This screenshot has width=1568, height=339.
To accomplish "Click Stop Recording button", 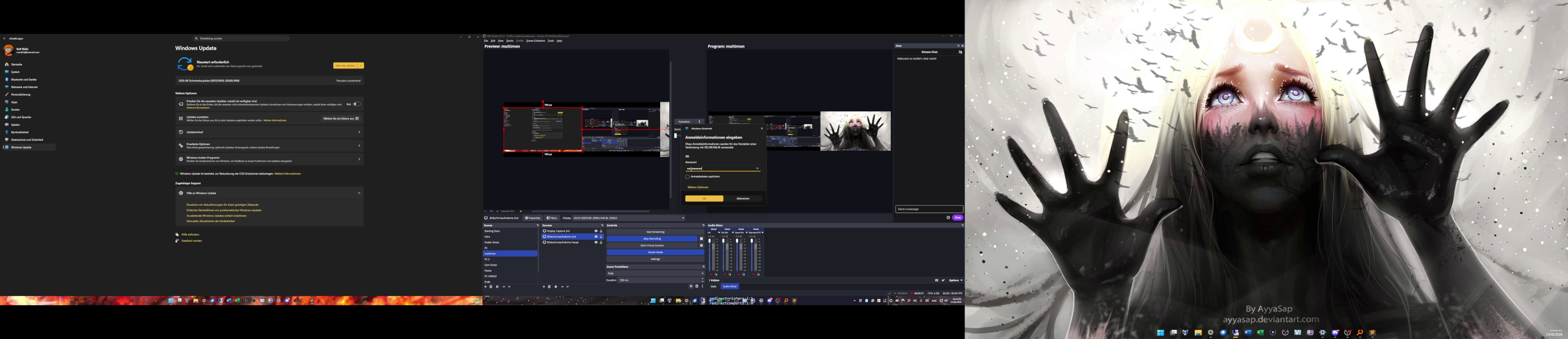I will (x=652, y=239).
